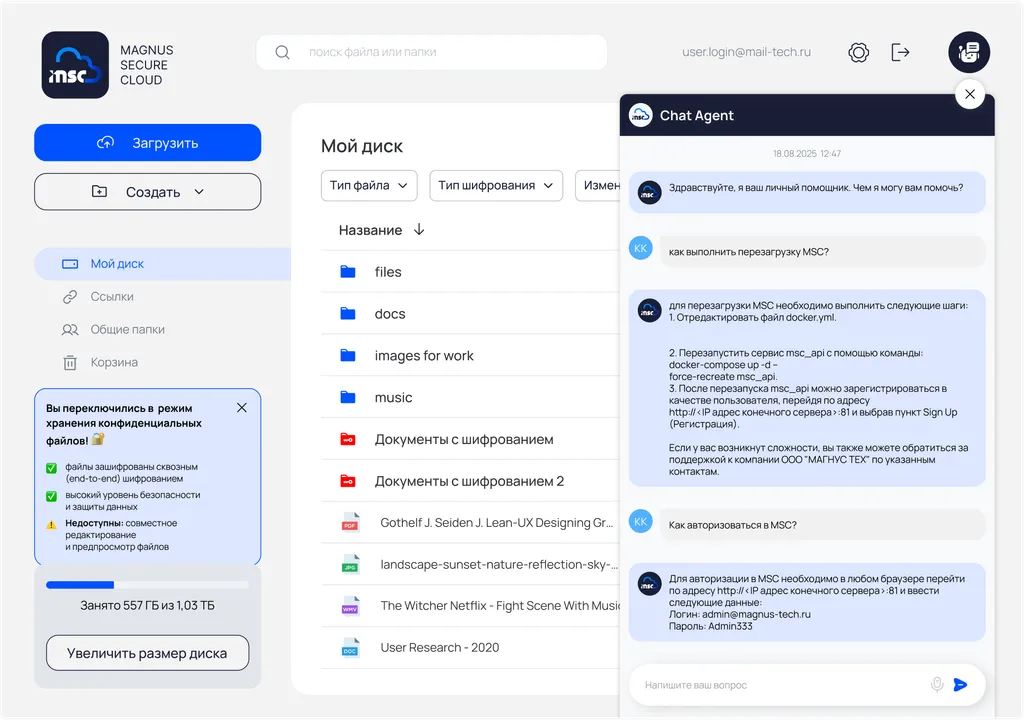Screen dimensions: 1024x720
Task: Click the WMV icon of The Witcher file
Action: 350,606
